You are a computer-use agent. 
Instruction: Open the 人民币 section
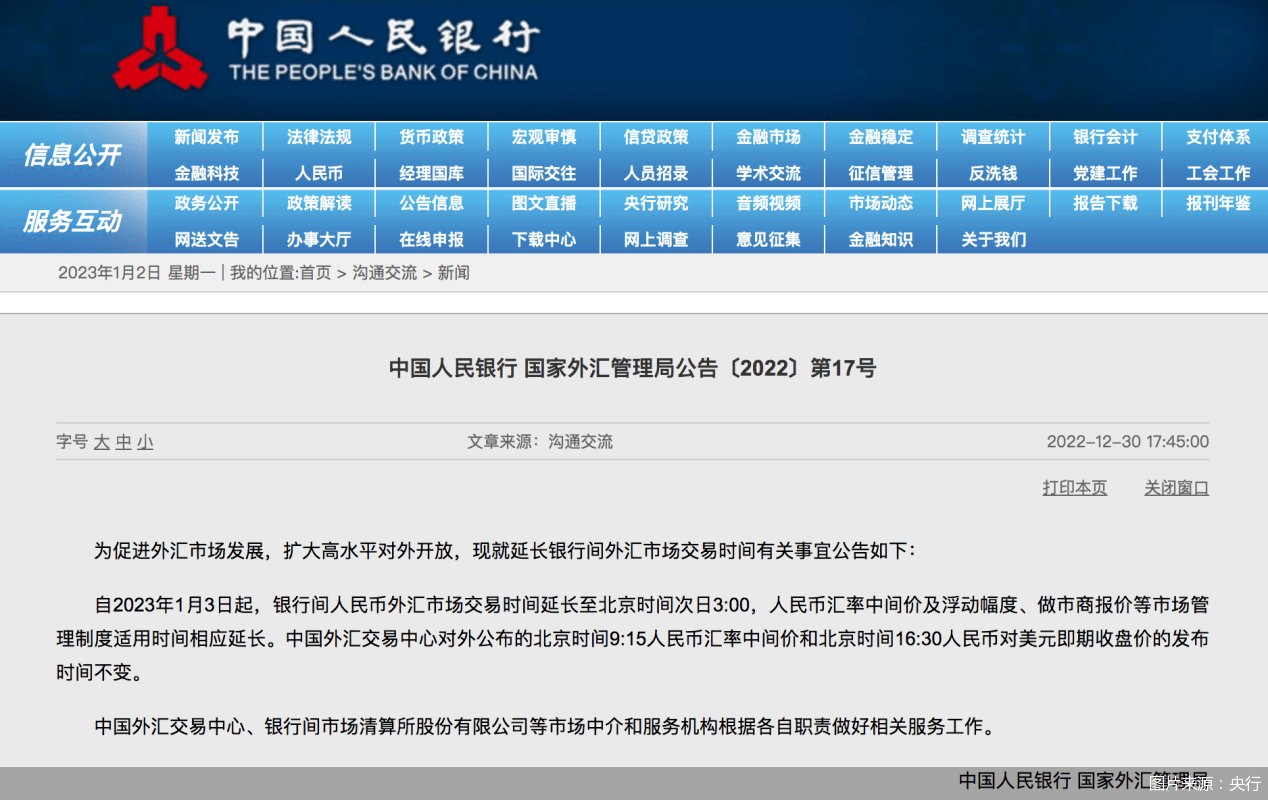point(318,172)
